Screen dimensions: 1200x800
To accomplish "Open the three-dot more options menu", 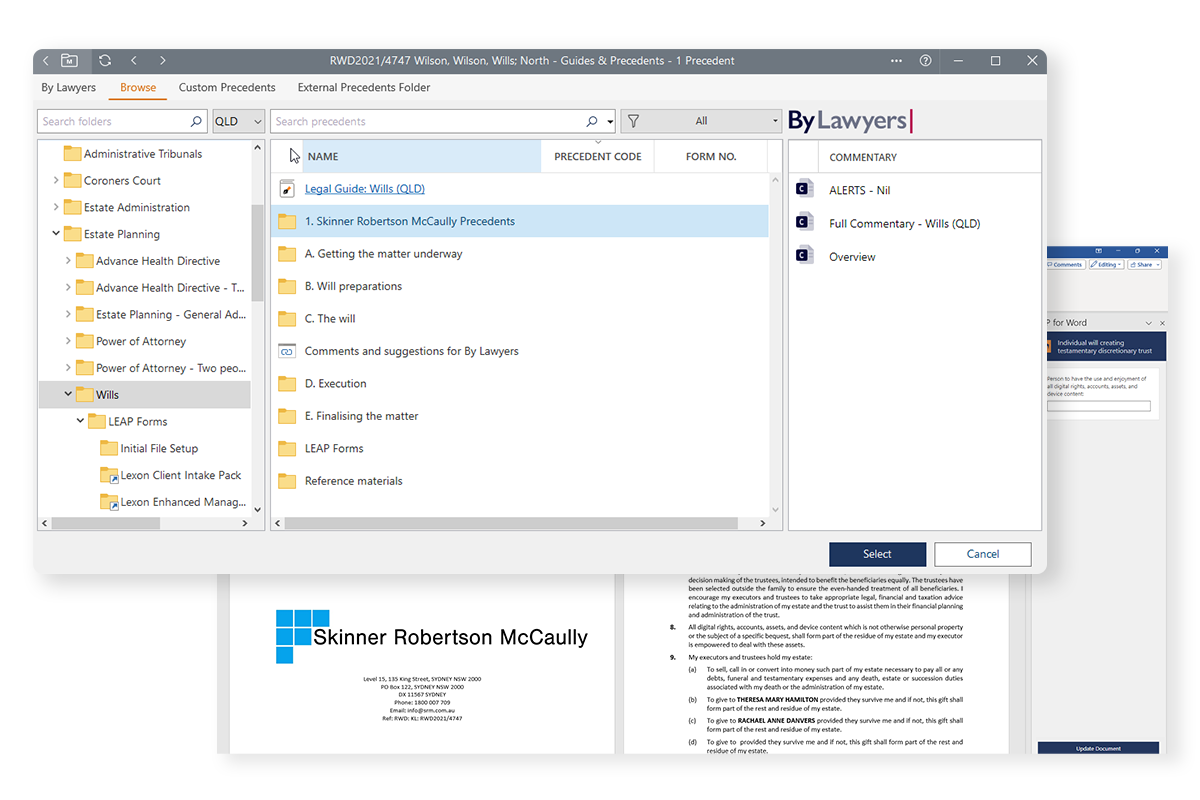I will [896, 61].
